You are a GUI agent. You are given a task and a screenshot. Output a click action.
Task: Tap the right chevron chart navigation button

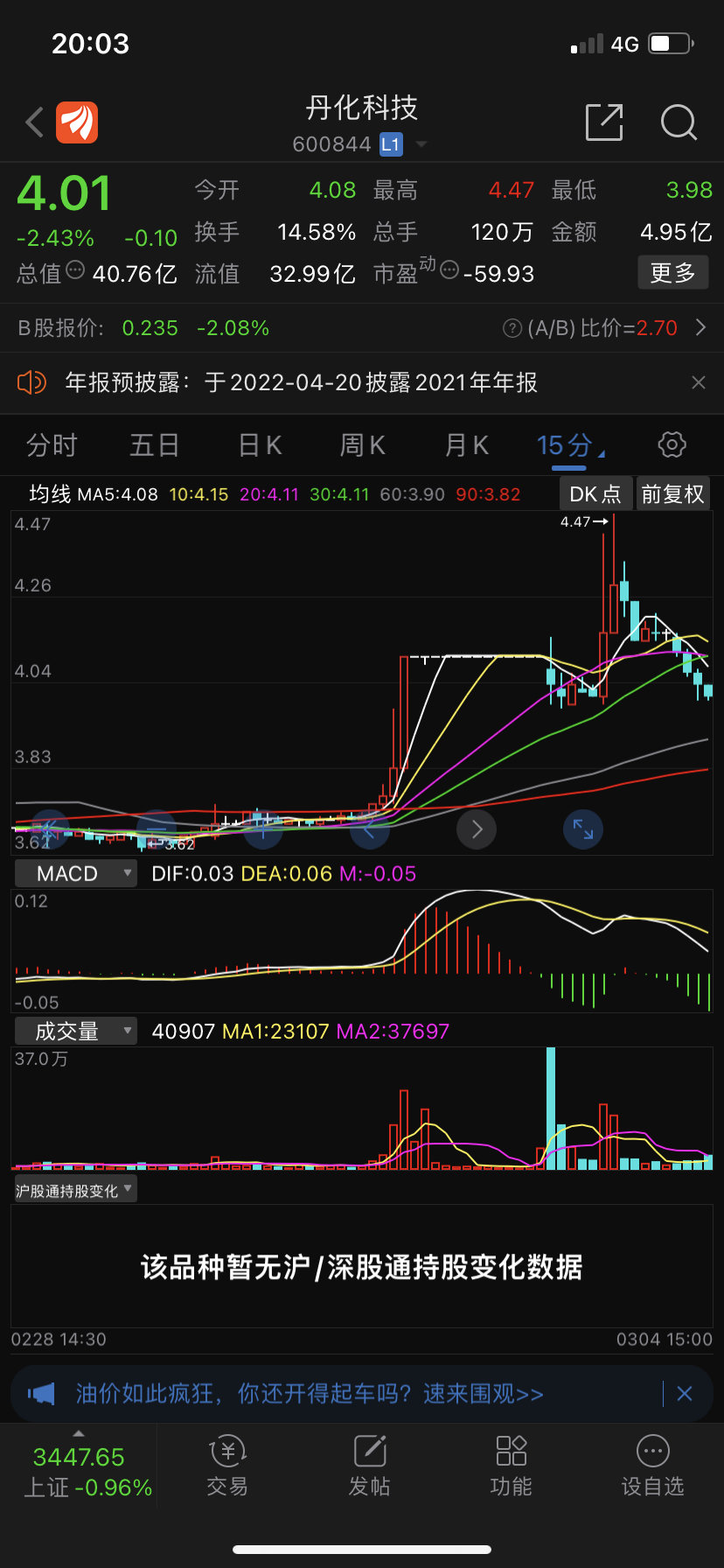477,829
